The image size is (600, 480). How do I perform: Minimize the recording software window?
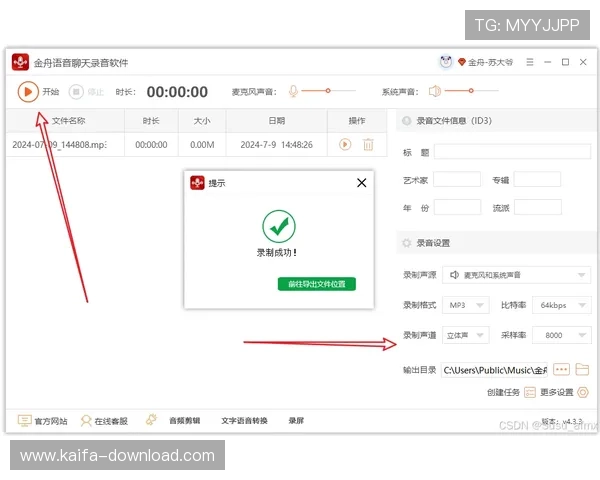click(548, 62)
